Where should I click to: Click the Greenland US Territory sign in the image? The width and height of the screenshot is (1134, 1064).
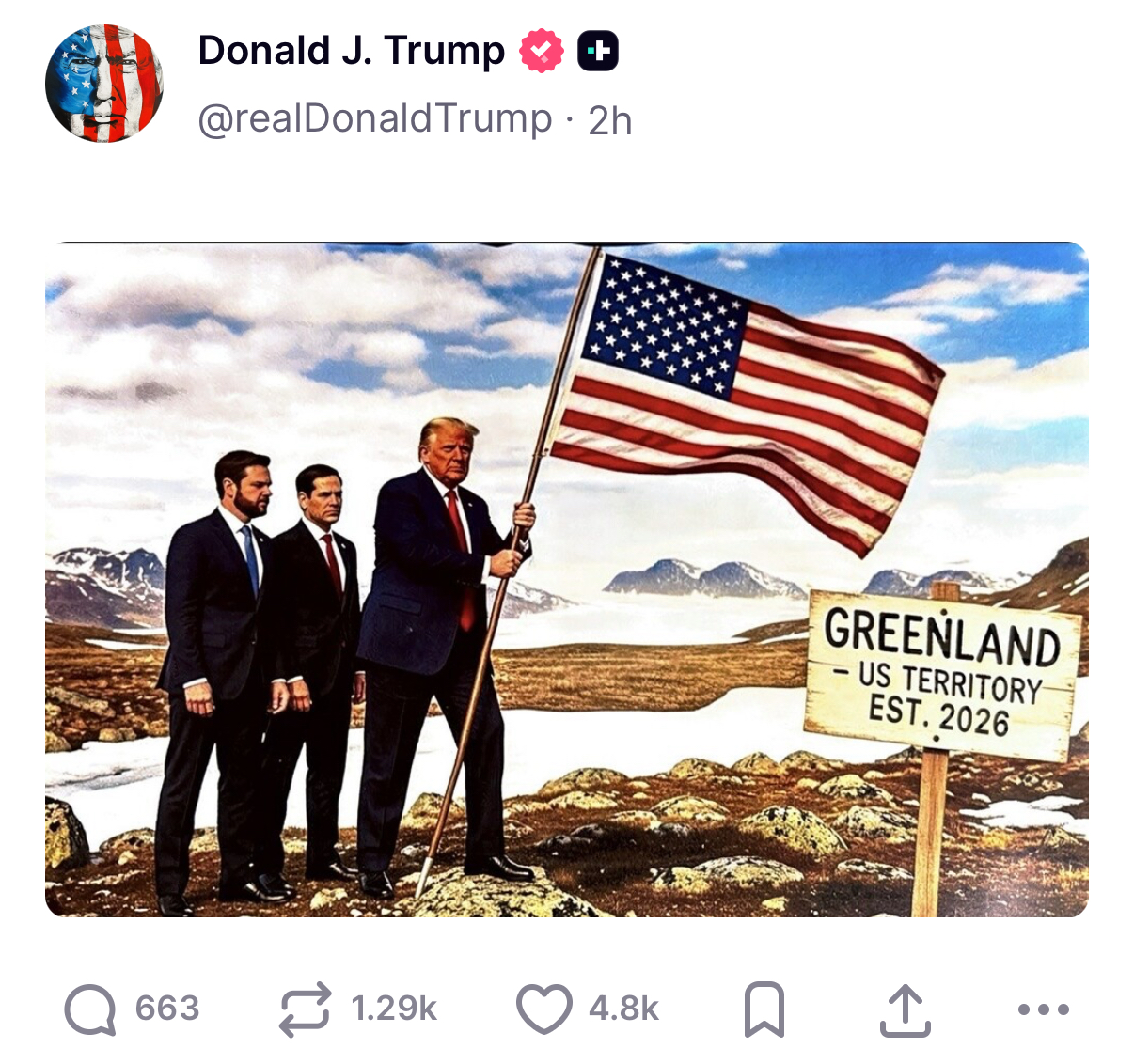[942, 674]
